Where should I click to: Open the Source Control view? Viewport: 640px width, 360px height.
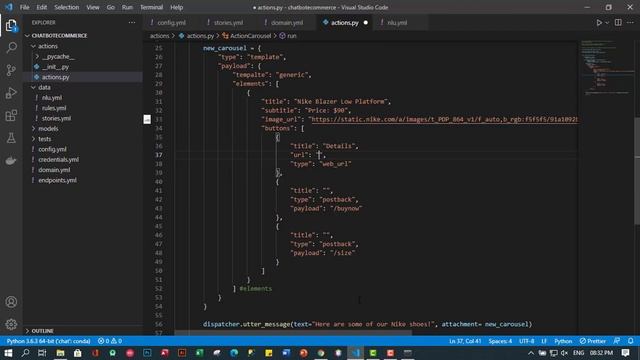click(11, 70)
